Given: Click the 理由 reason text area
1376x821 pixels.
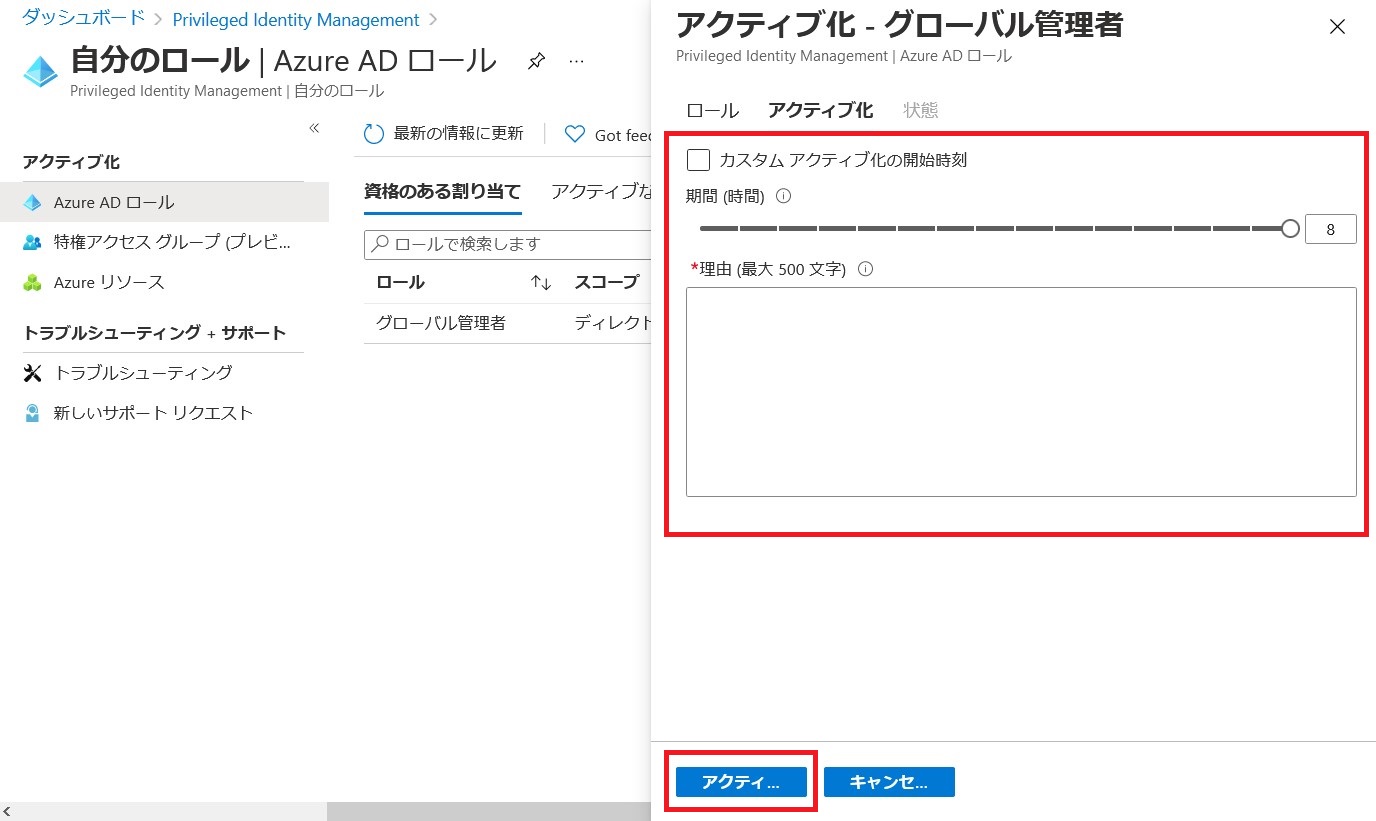Looking at the screenshot, I should point(1021,392).
